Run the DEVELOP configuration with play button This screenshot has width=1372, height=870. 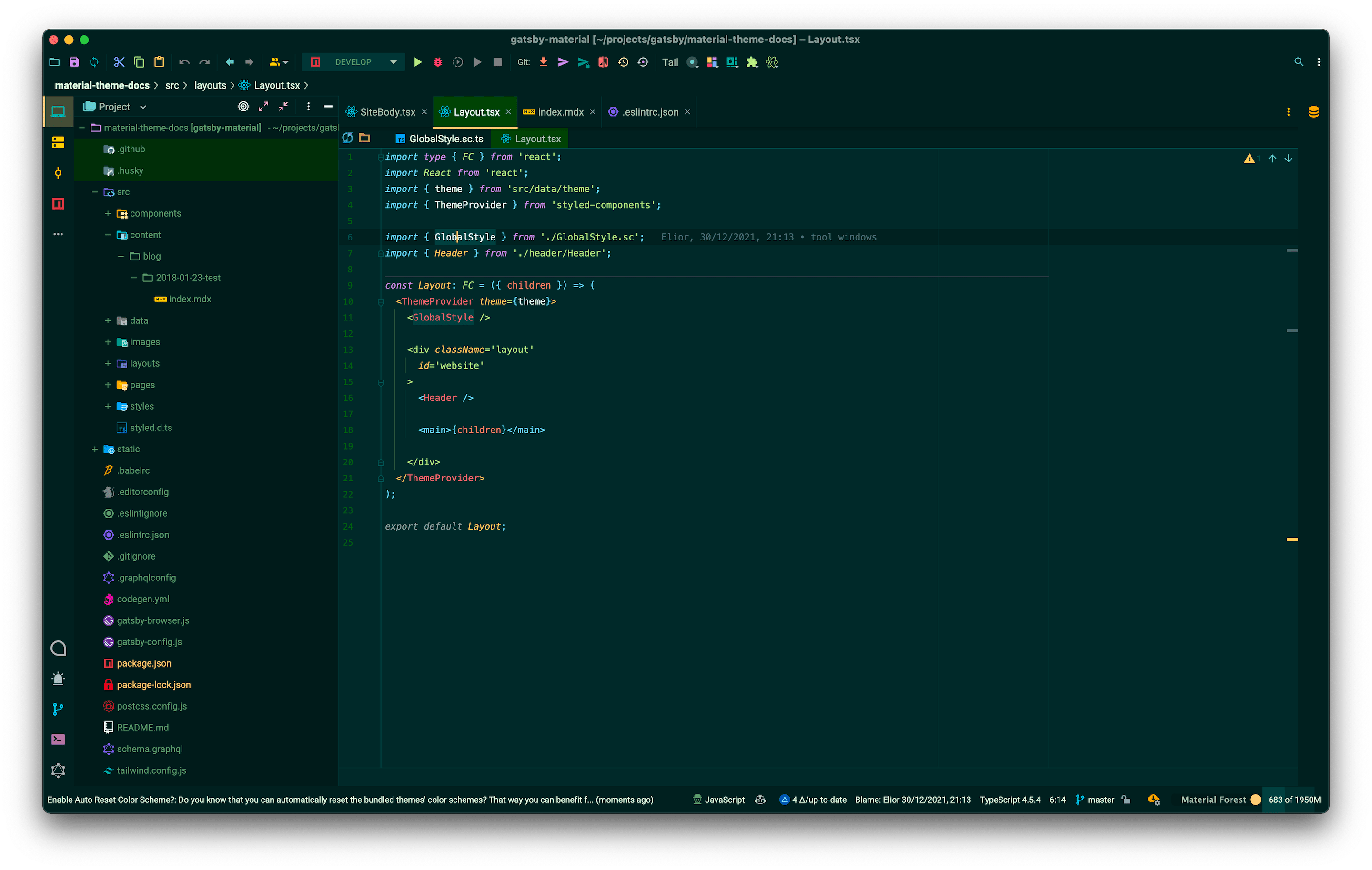point(418,62)
